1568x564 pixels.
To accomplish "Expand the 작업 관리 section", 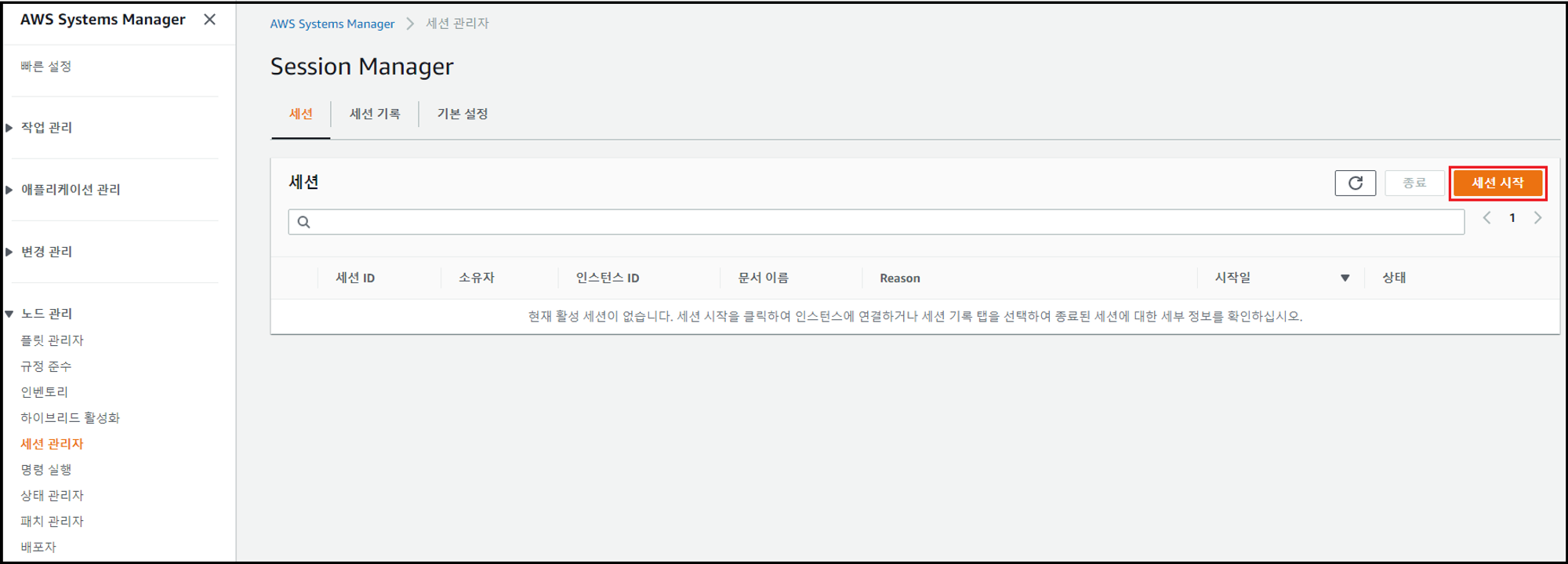I will coord(9,128).
